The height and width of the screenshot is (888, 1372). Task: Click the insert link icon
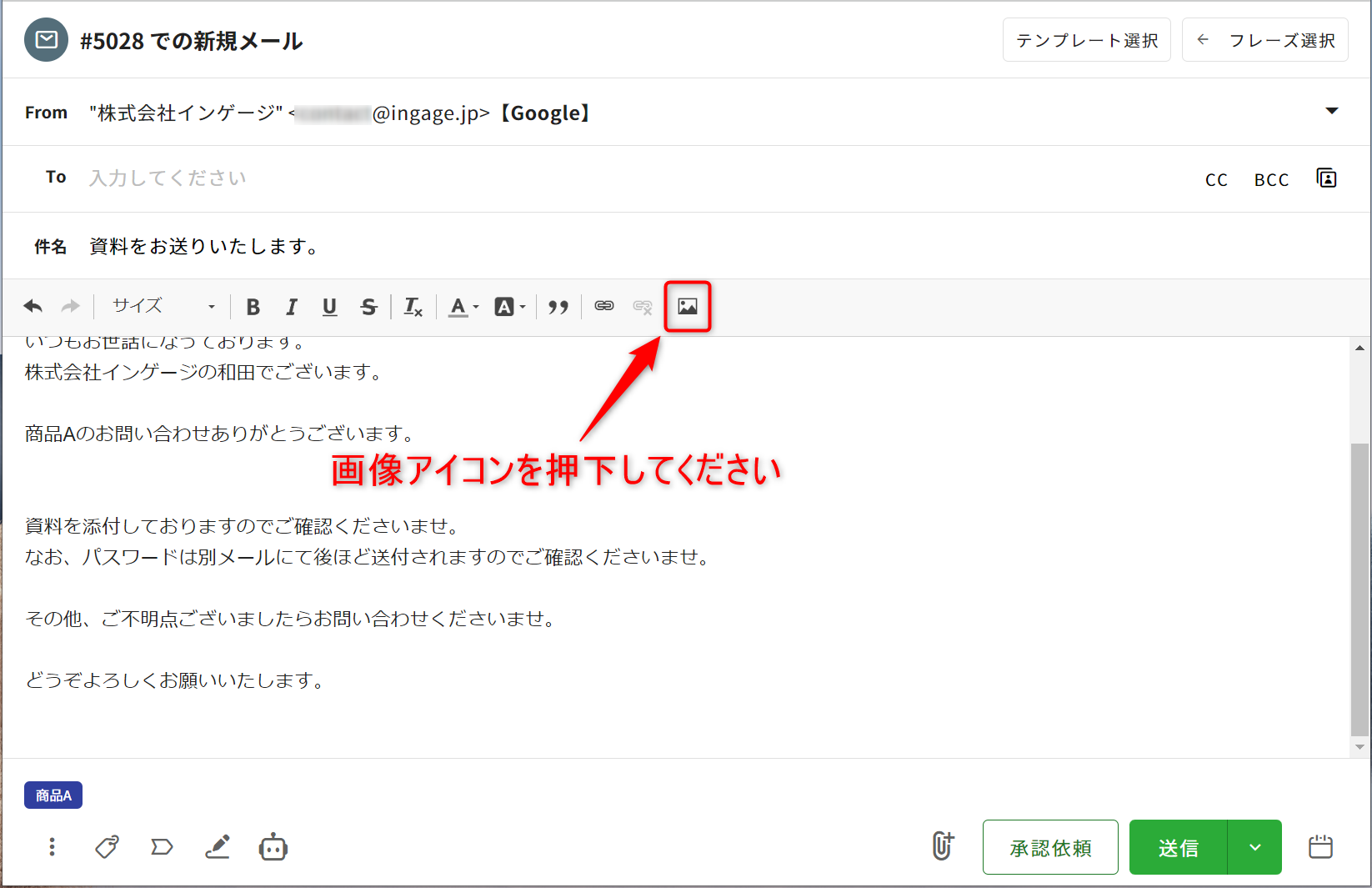coord(604,307)
